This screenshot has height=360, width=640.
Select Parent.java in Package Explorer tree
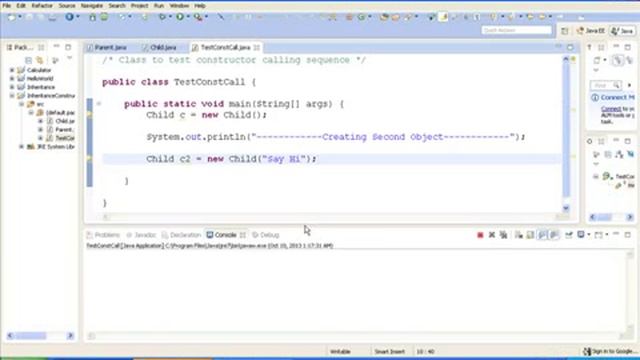coord(61,129)
